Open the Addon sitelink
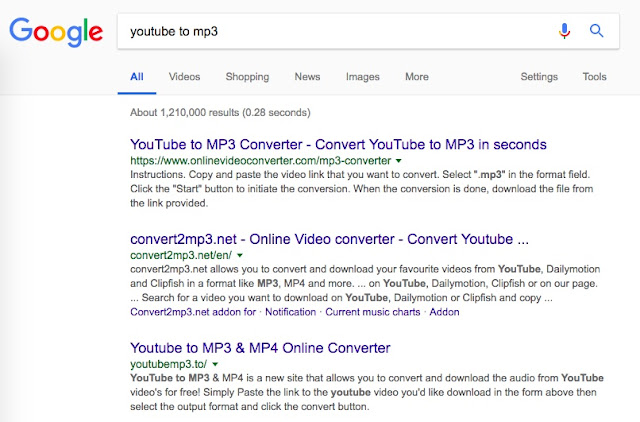 [x=444, y=312]
